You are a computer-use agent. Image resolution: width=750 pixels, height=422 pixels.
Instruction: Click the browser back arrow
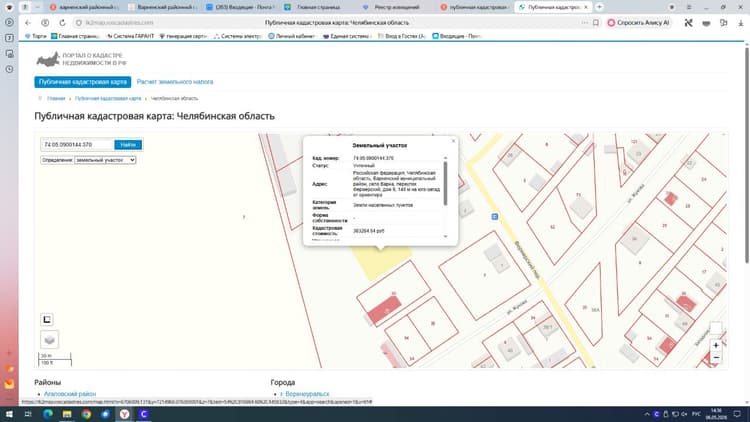point(28,22)
